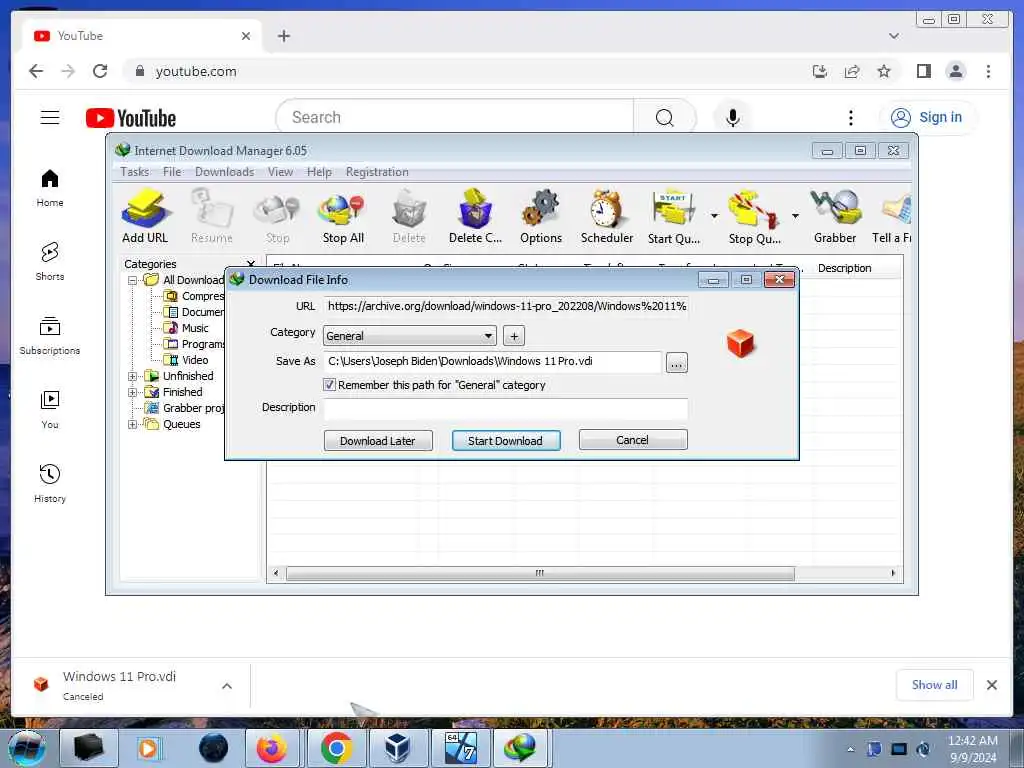Click Show all downloads link
1024x768 pixels.
point(935,684)
